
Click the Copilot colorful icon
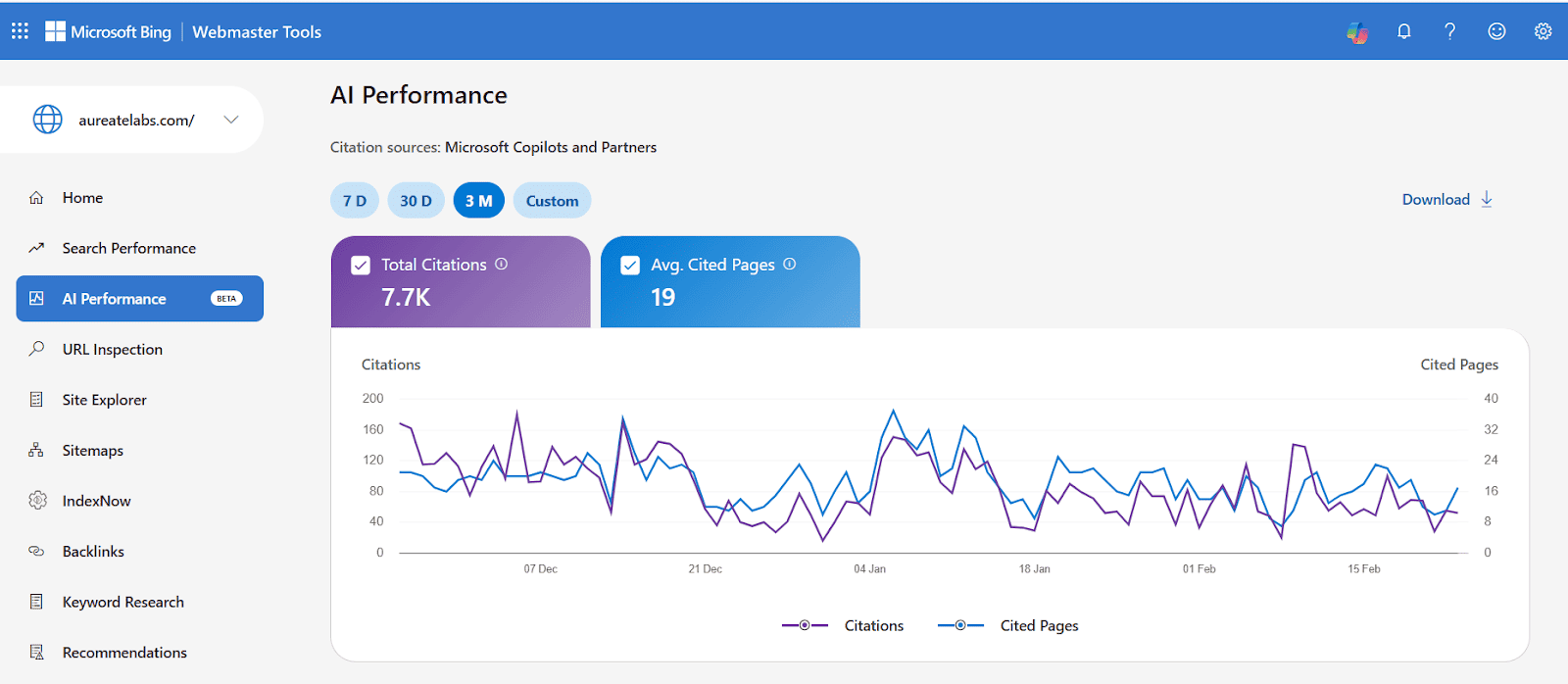tap(1357, 32)
